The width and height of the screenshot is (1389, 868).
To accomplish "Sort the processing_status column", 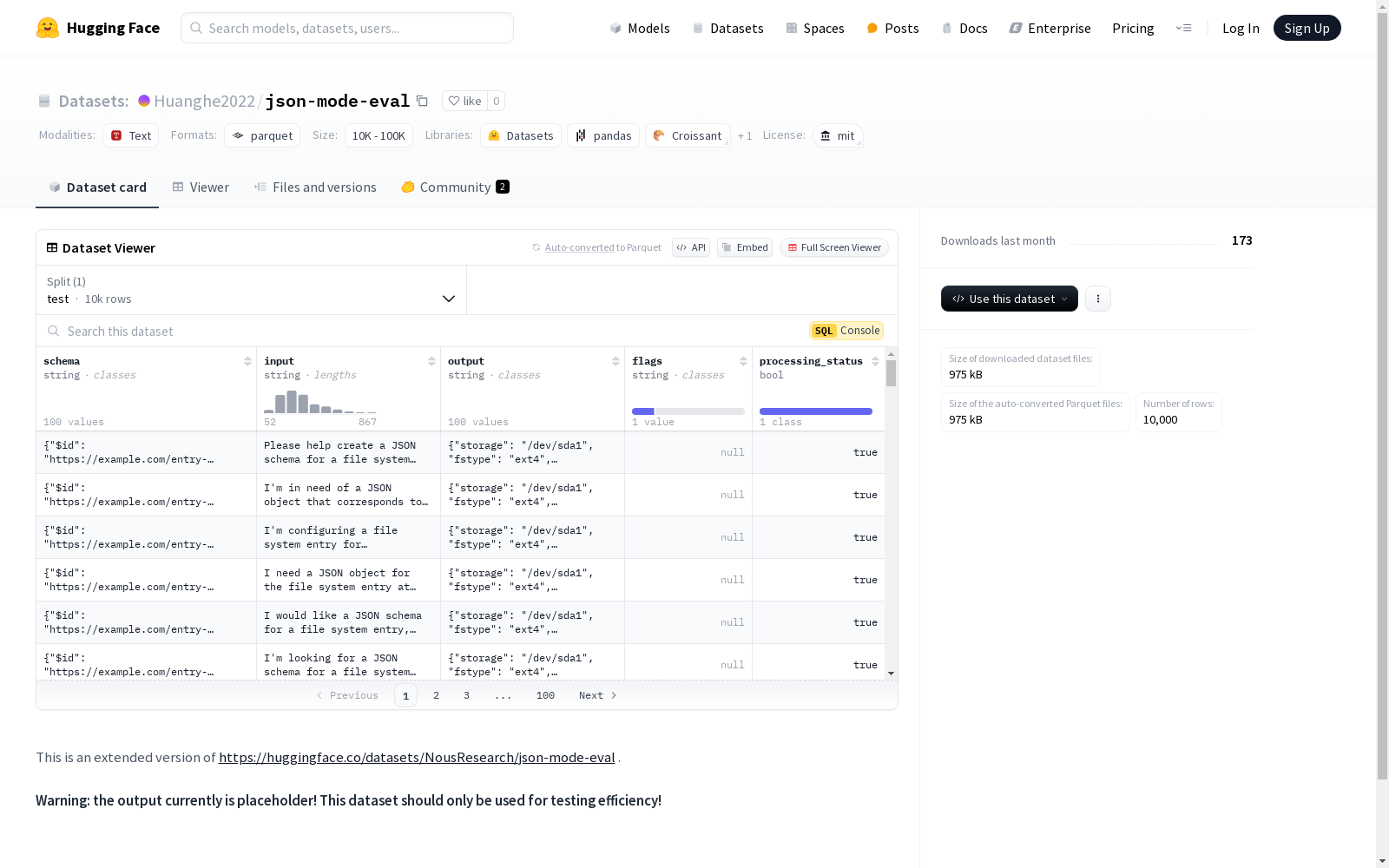I will point(875,361).
